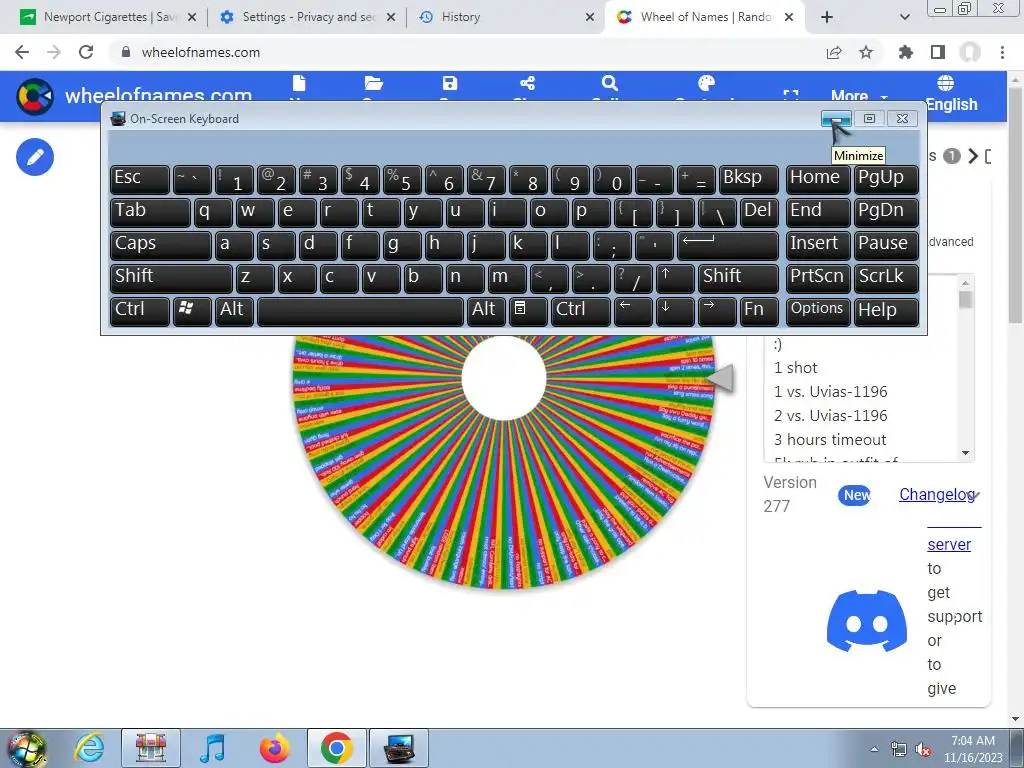Open a new Chrome tab
1024x768 pixels.
(827, 17)
